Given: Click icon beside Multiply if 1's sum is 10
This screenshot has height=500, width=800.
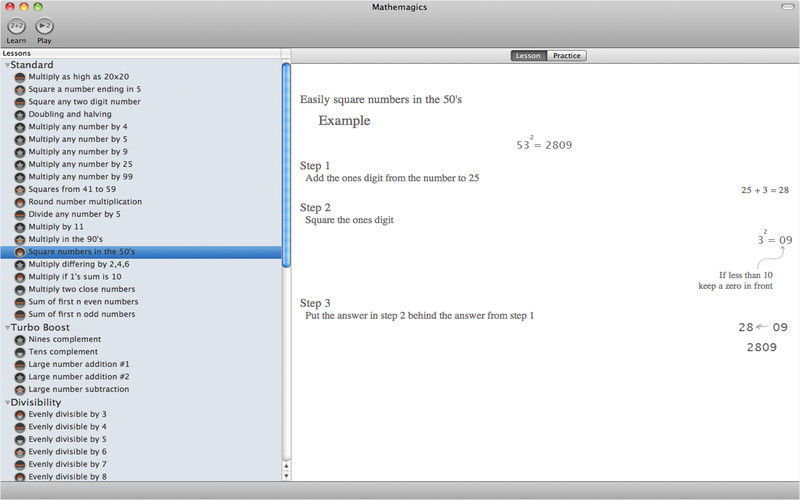Looking at the screenshot, I should point(20,277).
